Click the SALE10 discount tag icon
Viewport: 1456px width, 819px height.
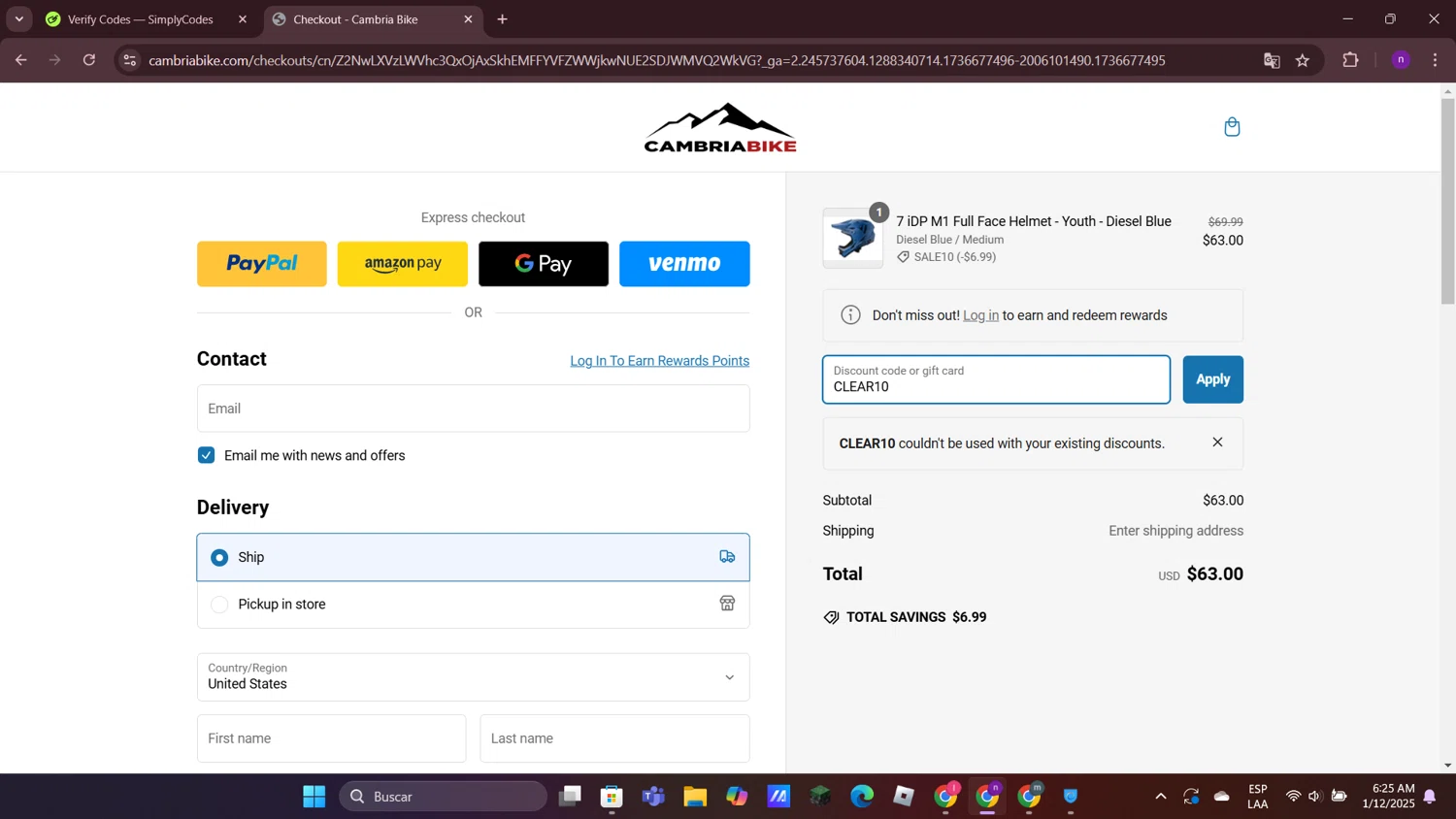pos(903,257)
